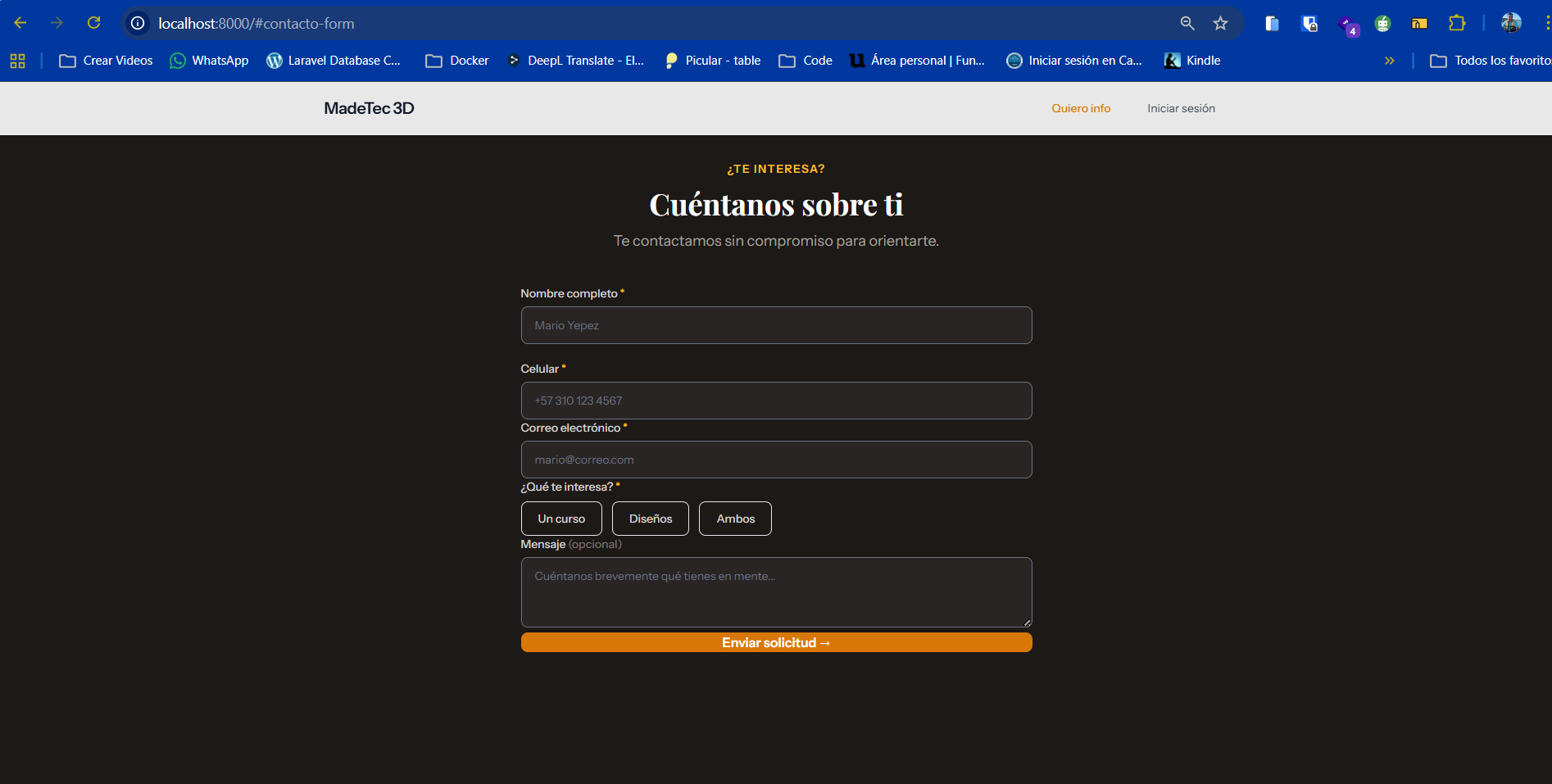Focus the Nombre completo field

[x=776, y=325]
